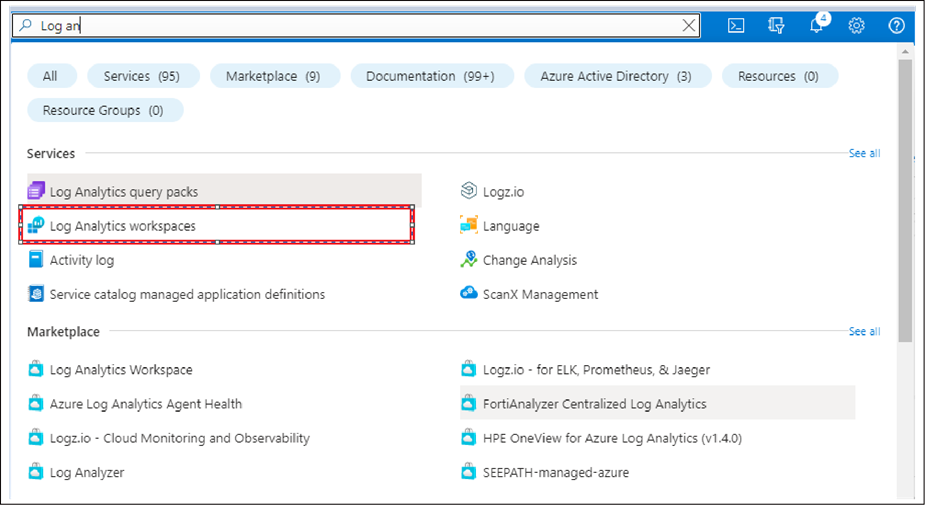Open ScanX Management

540,294
